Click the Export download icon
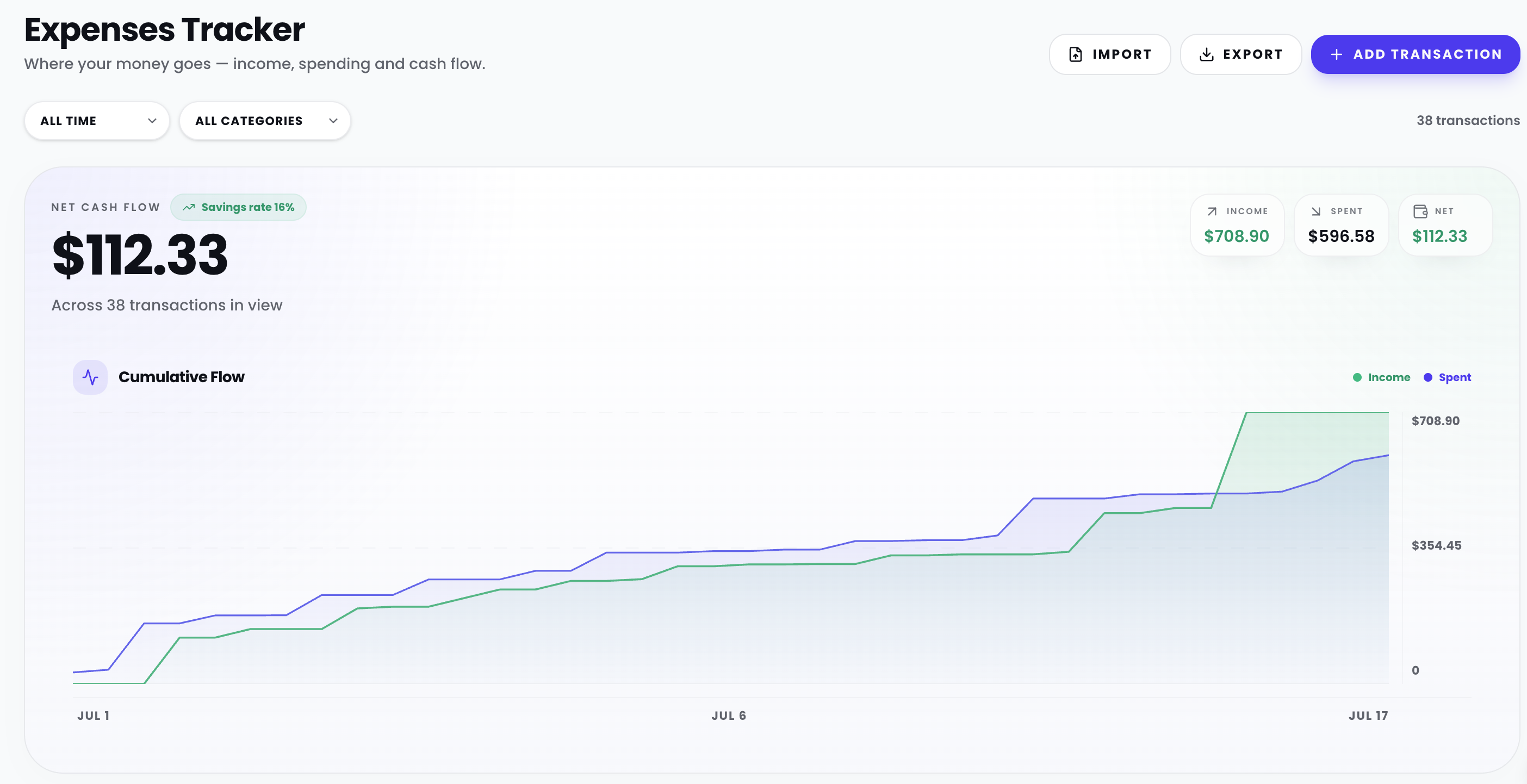 pos(1206,54)
